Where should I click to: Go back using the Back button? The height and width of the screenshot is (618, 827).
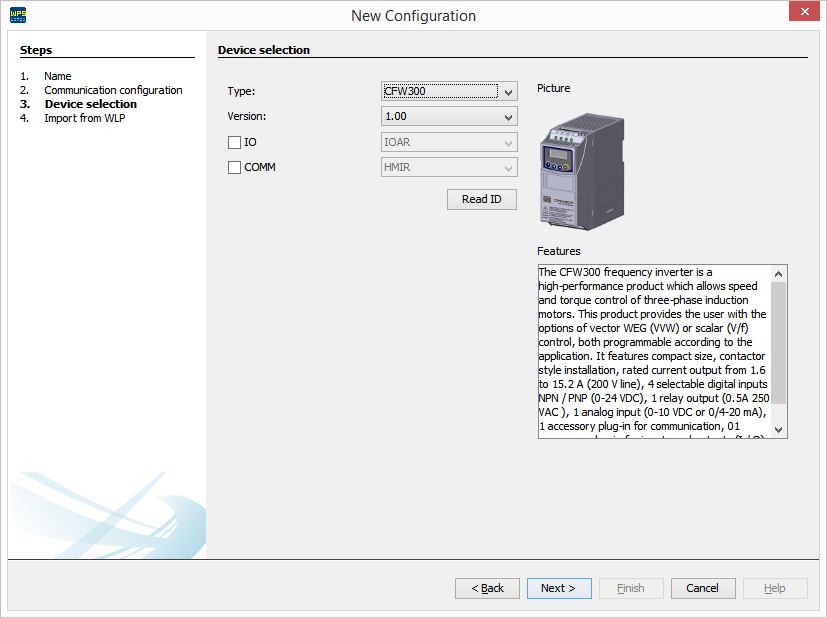[x=487, y=588]
